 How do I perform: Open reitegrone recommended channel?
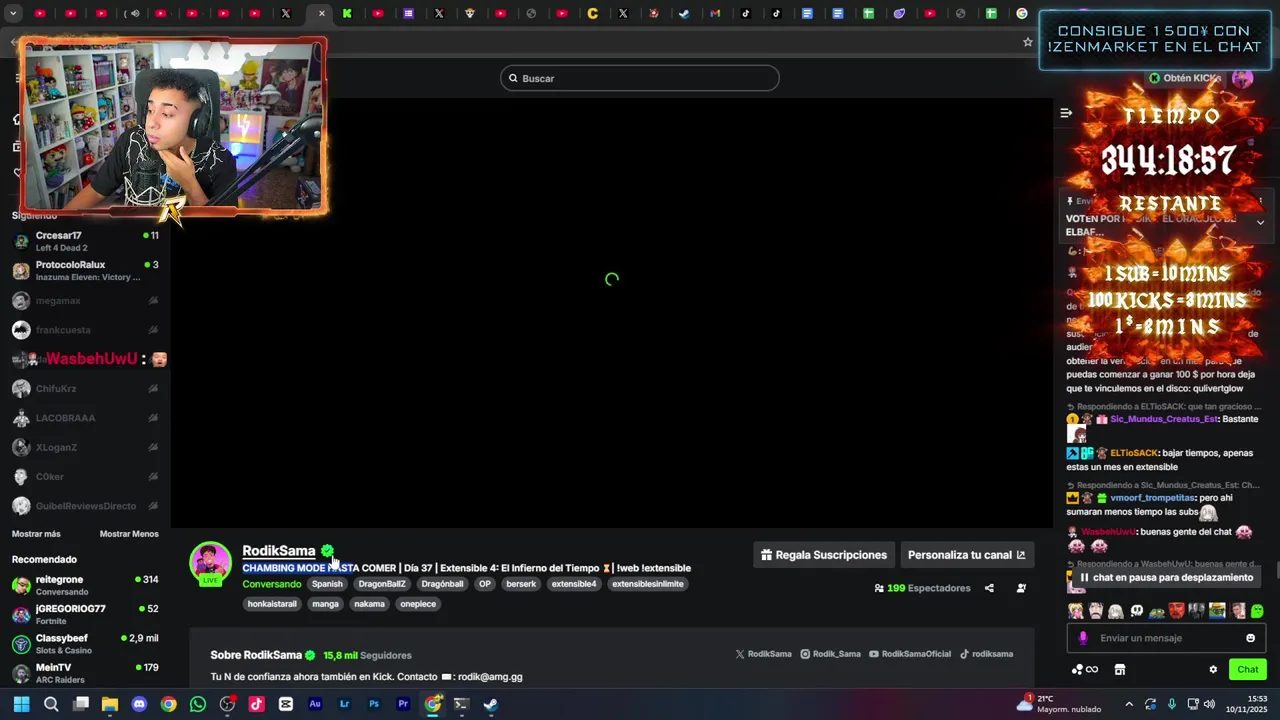pyautogui.click(x=85, y=585)
